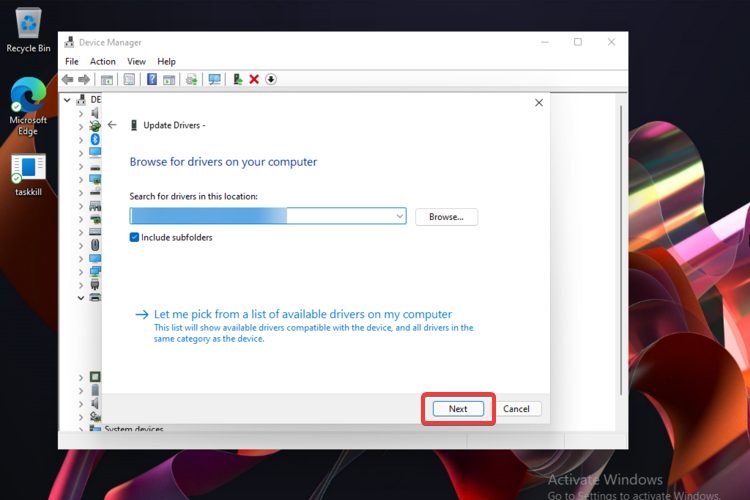The height and width of the screenshot is (500, 750).
Task: Select the taskkill desktop shortcut
Action: [28, 168]
